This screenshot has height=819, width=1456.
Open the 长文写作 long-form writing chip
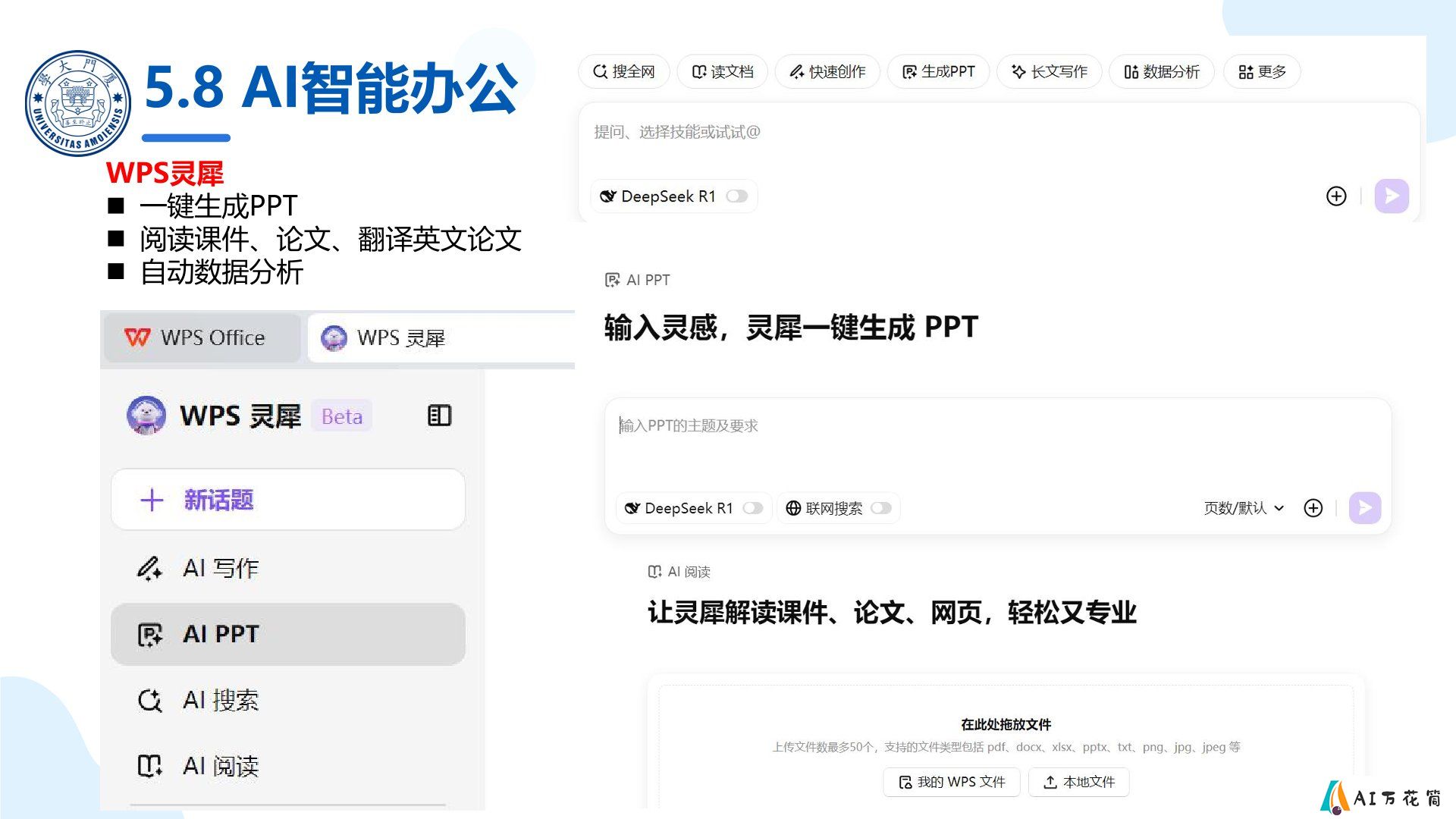tap(1049, 71)
